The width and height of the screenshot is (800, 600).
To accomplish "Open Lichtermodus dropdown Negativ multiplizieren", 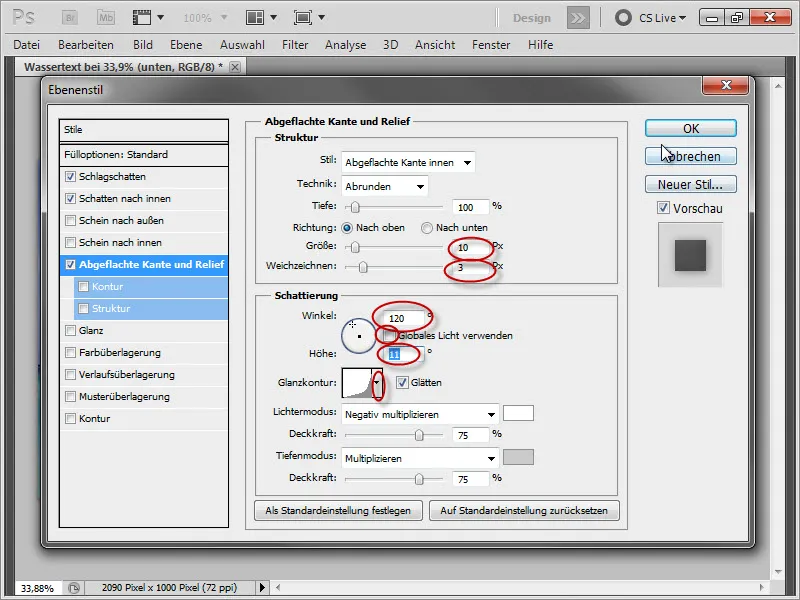I will tap(420, 414).
